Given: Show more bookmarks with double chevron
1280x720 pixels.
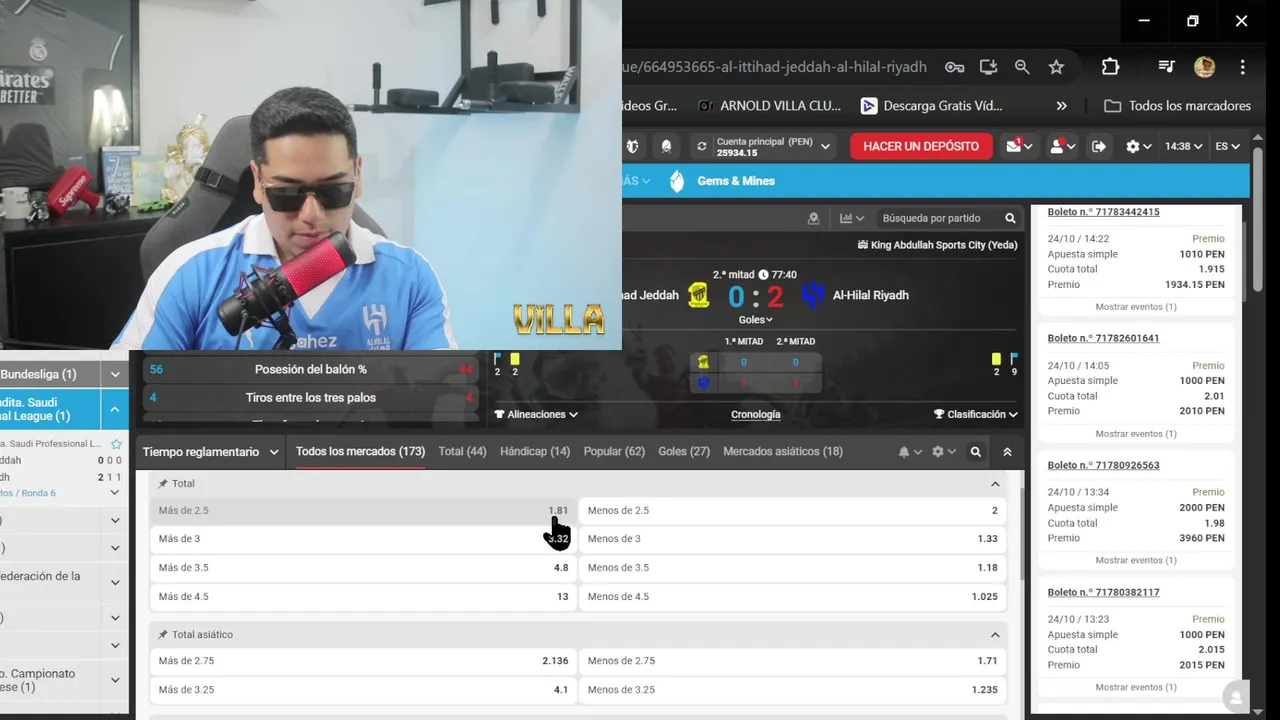Looking at the screenshot, I should click(x=1061, y=106).
